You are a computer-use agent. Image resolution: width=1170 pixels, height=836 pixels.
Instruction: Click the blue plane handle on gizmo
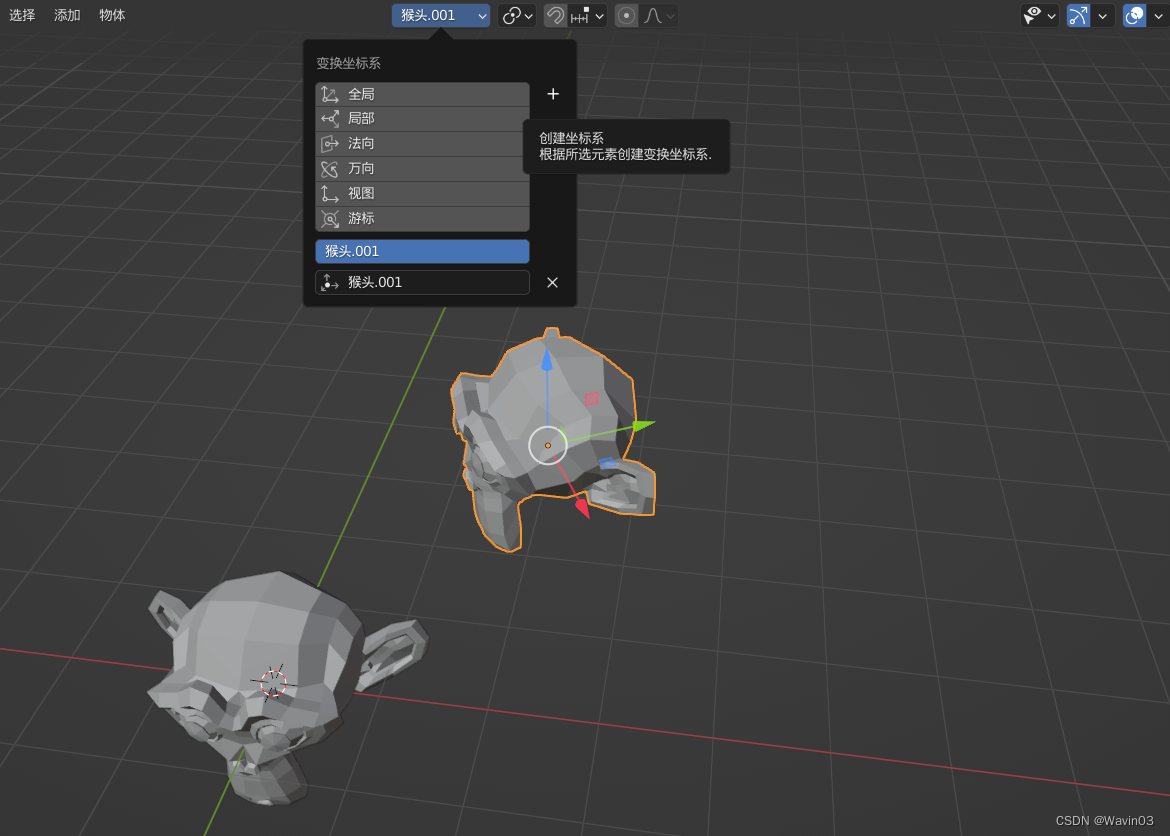point(608,464)
